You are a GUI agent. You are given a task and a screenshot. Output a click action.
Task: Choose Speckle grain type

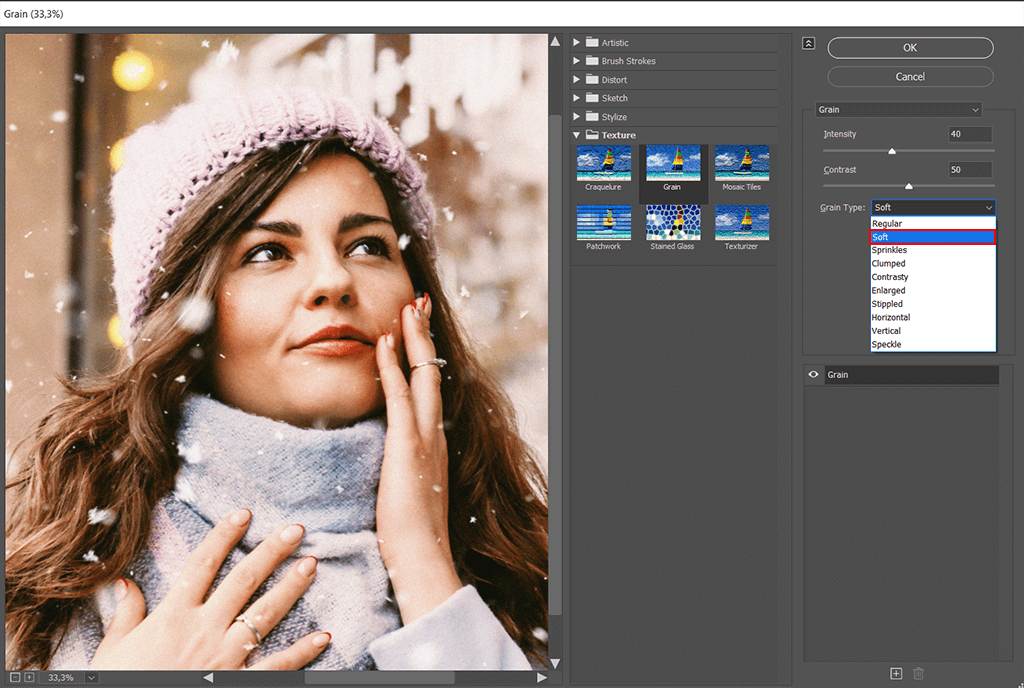933,345
